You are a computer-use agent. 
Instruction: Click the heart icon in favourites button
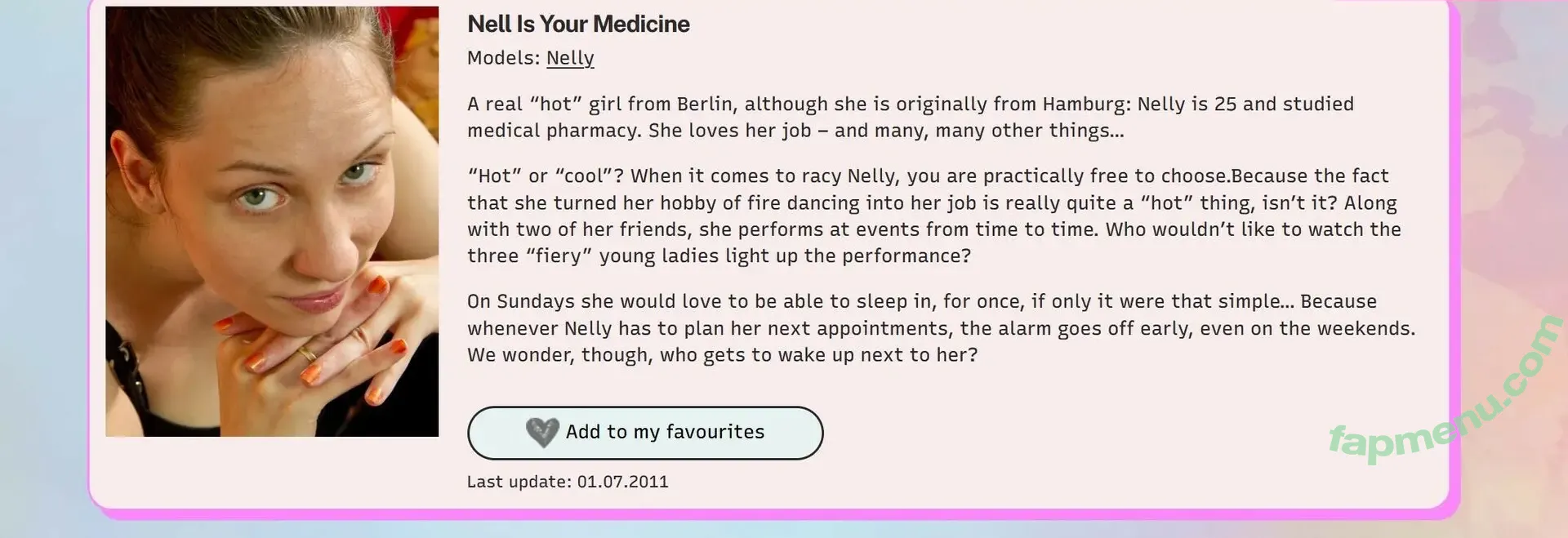(541, 433)
